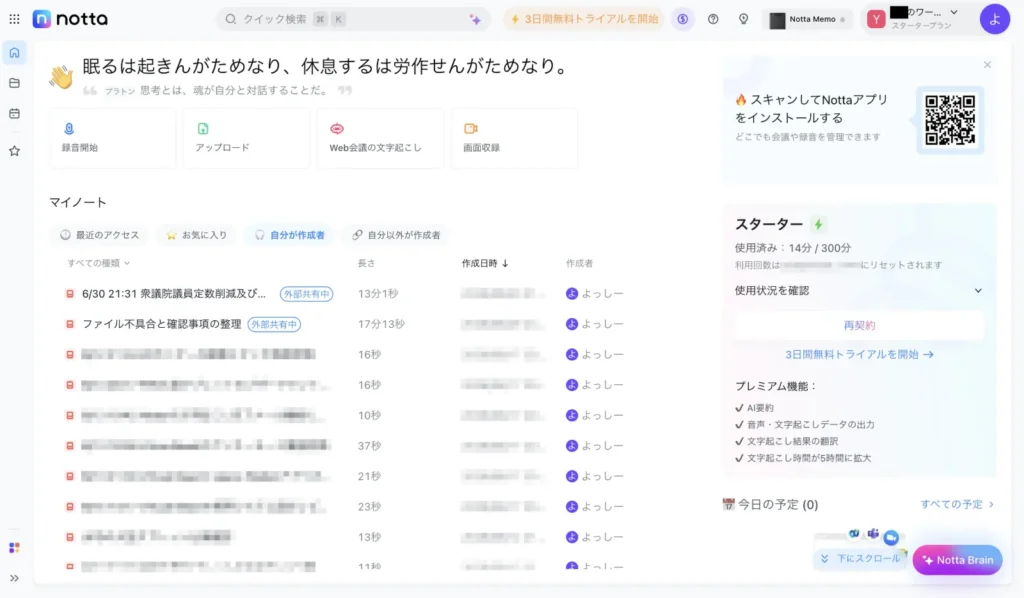Select the 最近のアクセス tab
The image size is (1024, 598).
99,235
